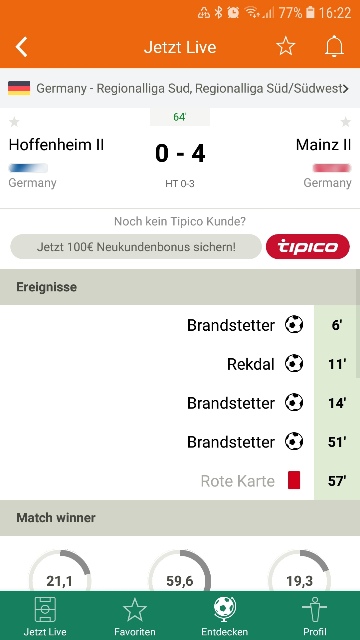
Task: Tap the German flag icon
Action: pos(19,88)
